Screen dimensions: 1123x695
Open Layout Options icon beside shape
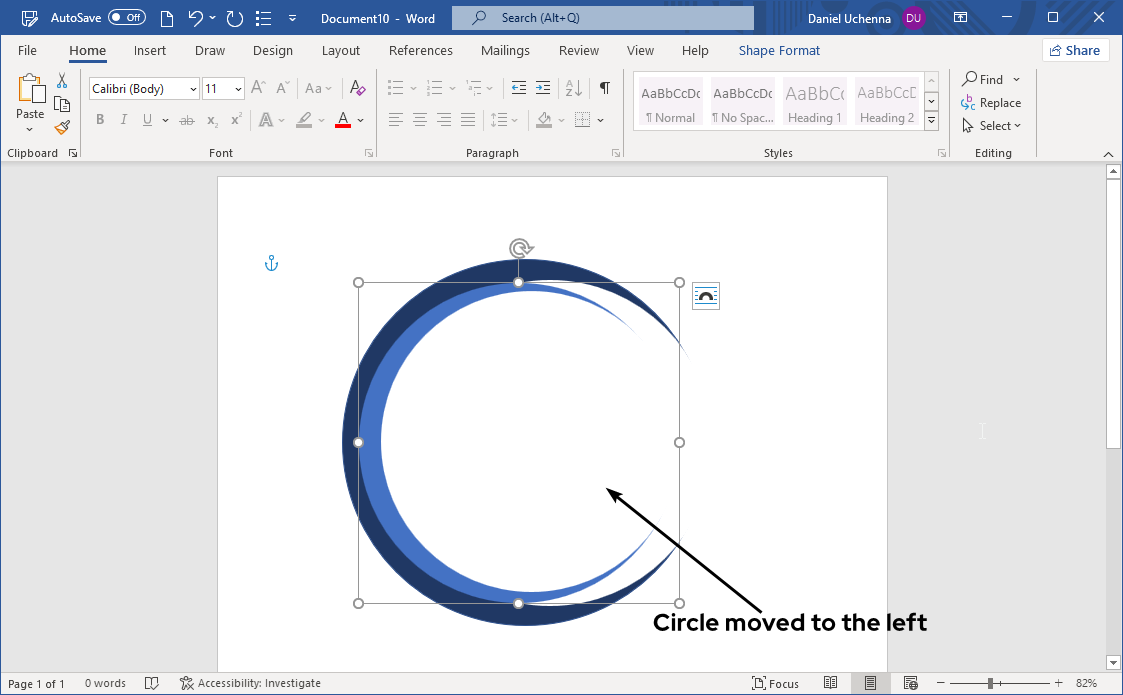tap(705, 296)
